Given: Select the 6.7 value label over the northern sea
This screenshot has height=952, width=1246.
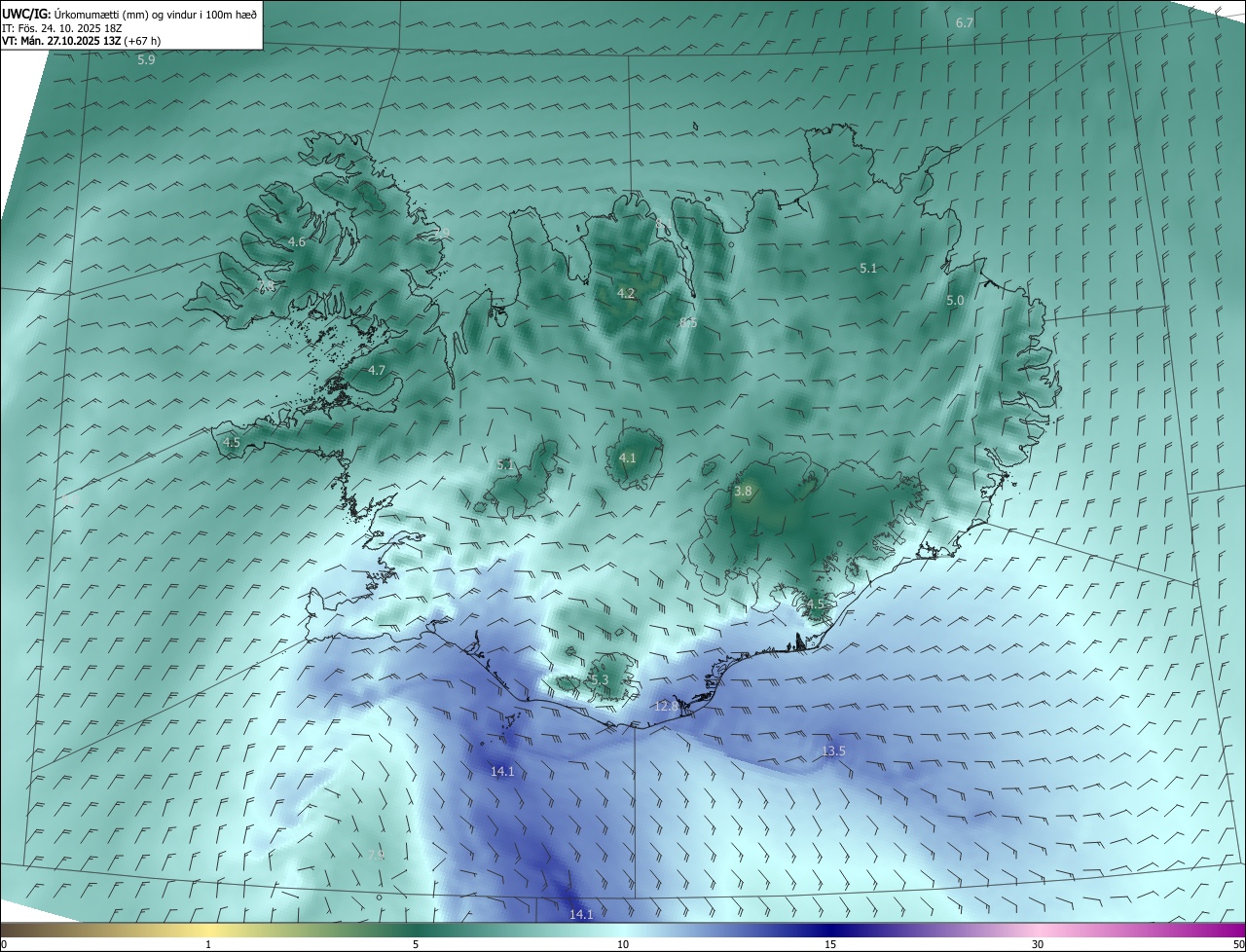Looking at the screenshot, I should [x=965, y=22].
